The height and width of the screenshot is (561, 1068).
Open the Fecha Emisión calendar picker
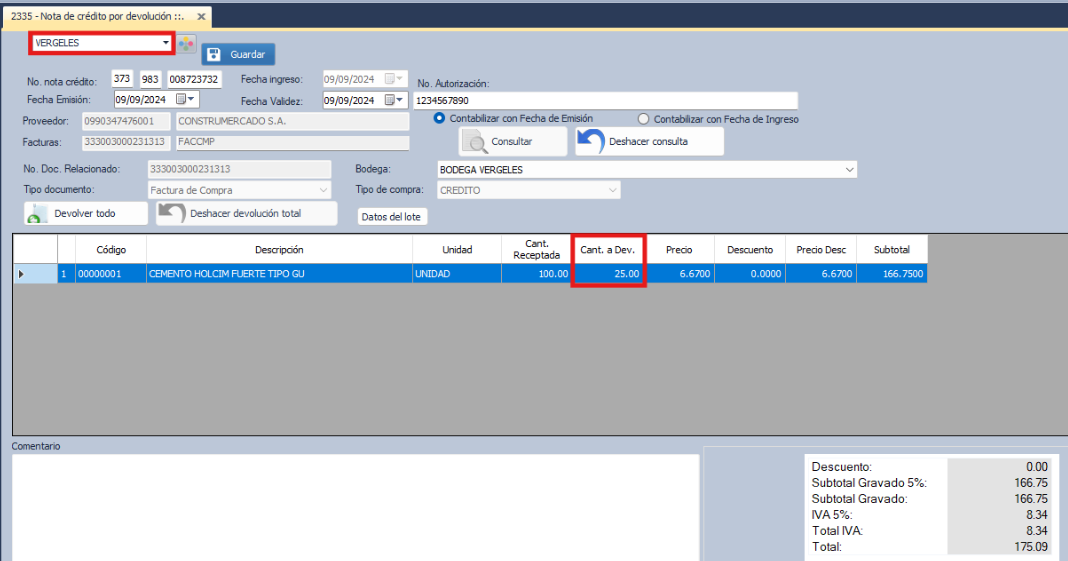coord(185,100)
